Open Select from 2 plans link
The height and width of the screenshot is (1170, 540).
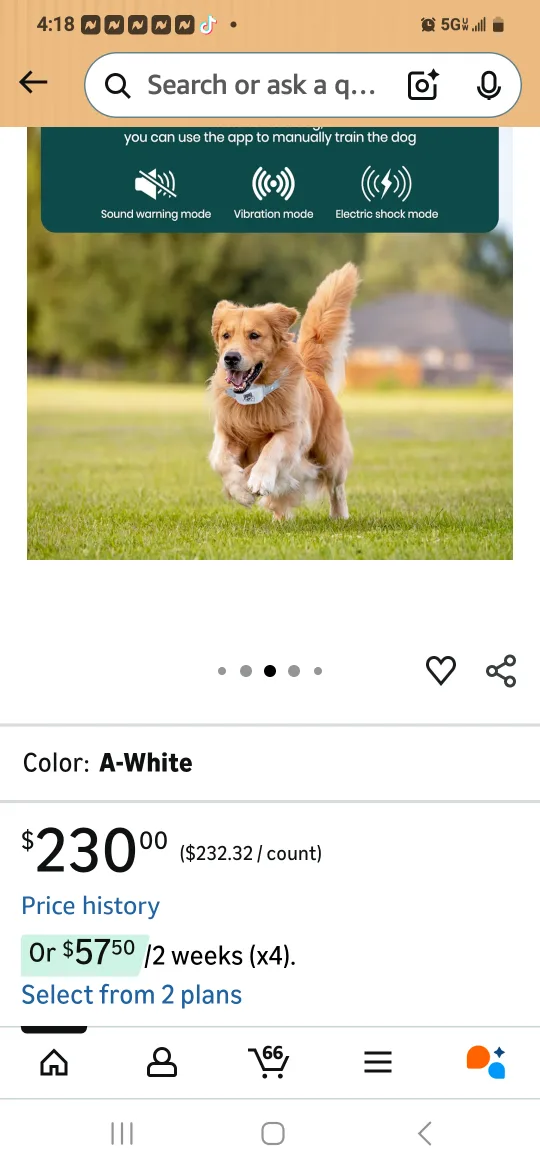tap(131, 994)
